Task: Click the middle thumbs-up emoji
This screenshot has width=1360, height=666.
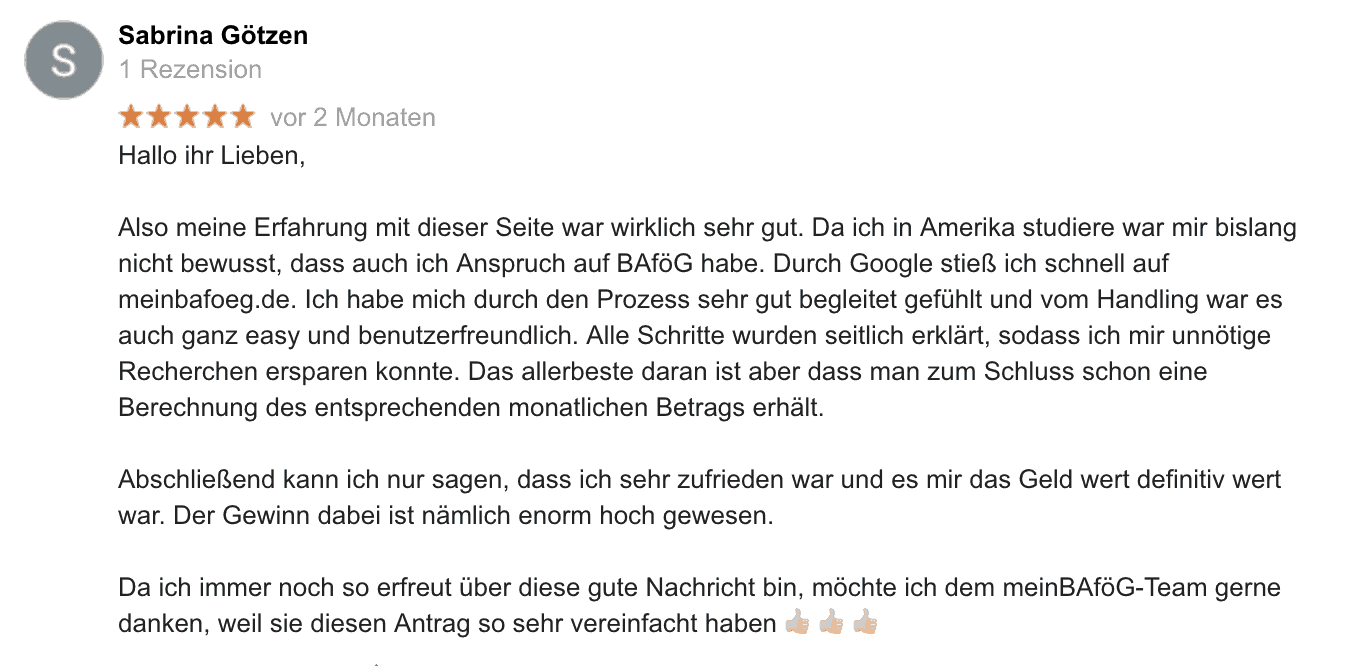Action: click(831, 624)
